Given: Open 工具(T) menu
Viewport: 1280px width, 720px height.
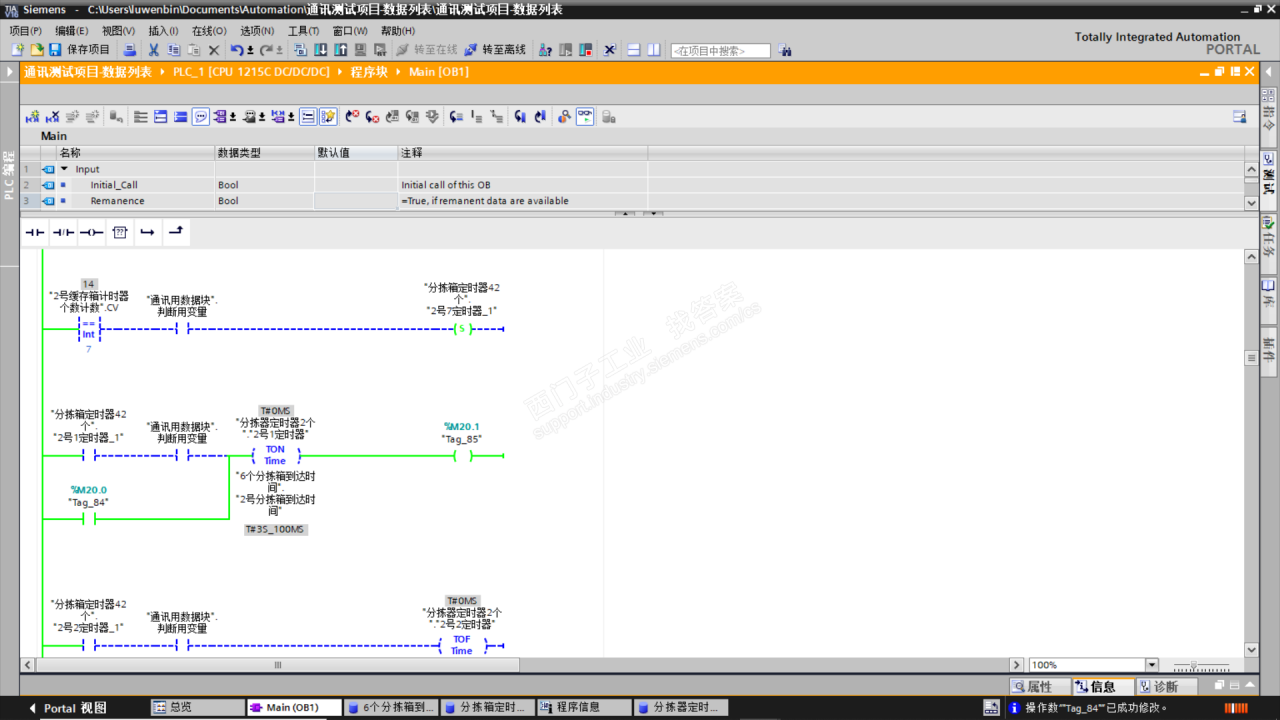Looking at the screenshot, I should [x=304, y=31].
